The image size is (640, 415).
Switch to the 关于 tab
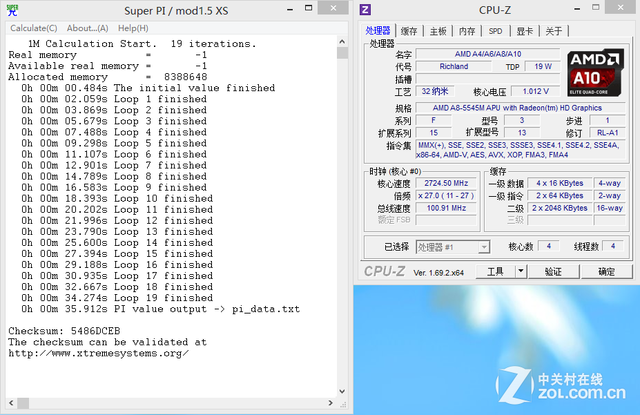click(x=554, y=31)
